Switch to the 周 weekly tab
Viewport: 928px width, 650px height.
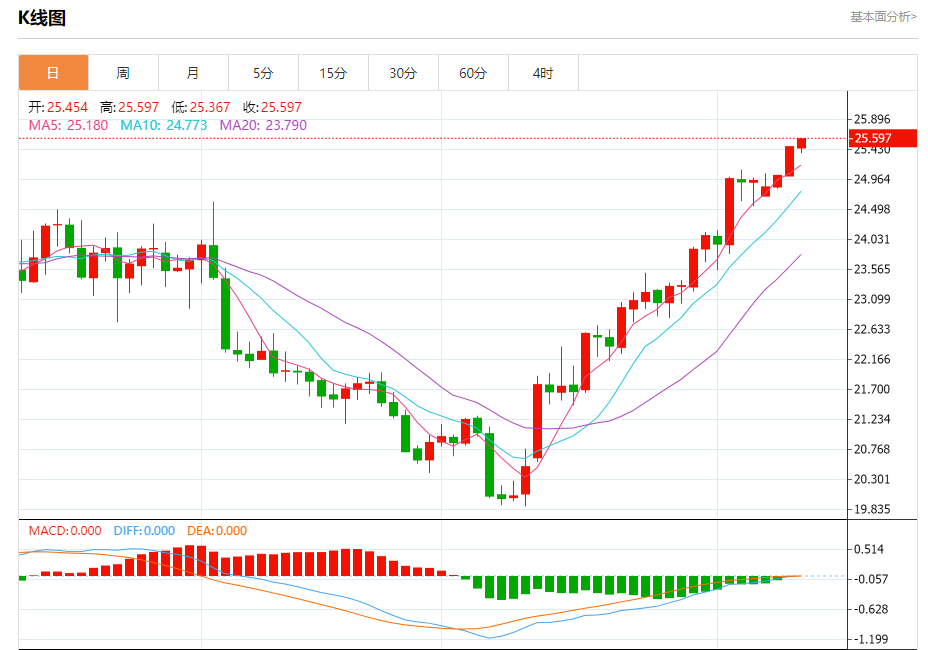[x=123, y=73]
